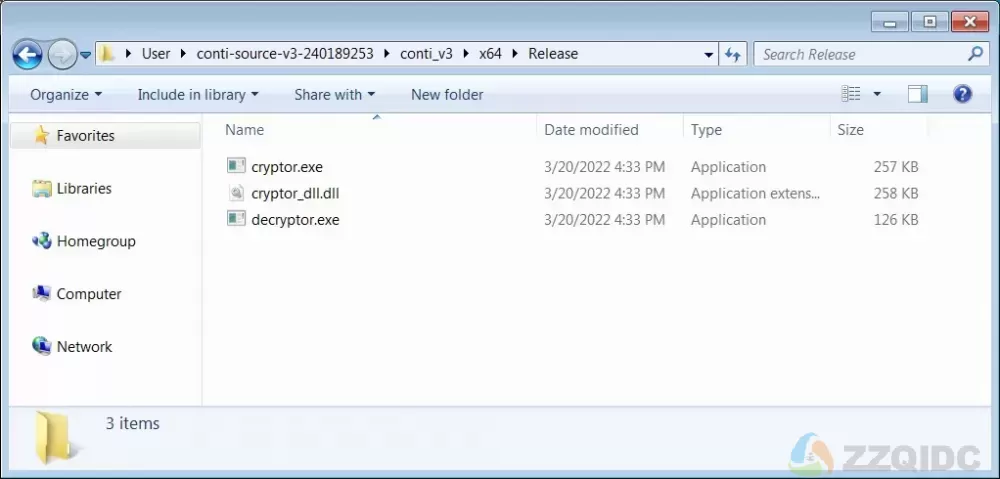The height and width of the screenshot is (479, 1000).
Task: Click the Back navigation arrow
Action: coord(27,55)
